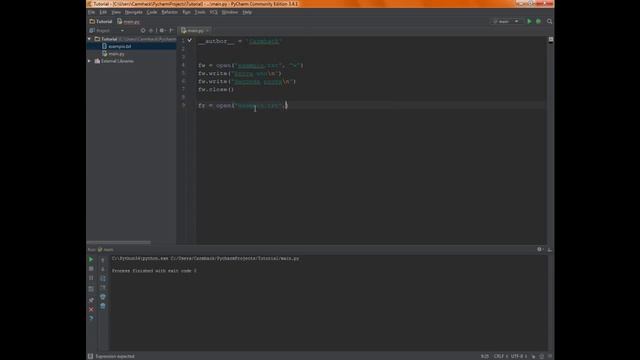Viewport: 640px width, 360px height.
Task: Click the inspection indicator atop the editor scrollbar
Action: [x=551, y=40]
